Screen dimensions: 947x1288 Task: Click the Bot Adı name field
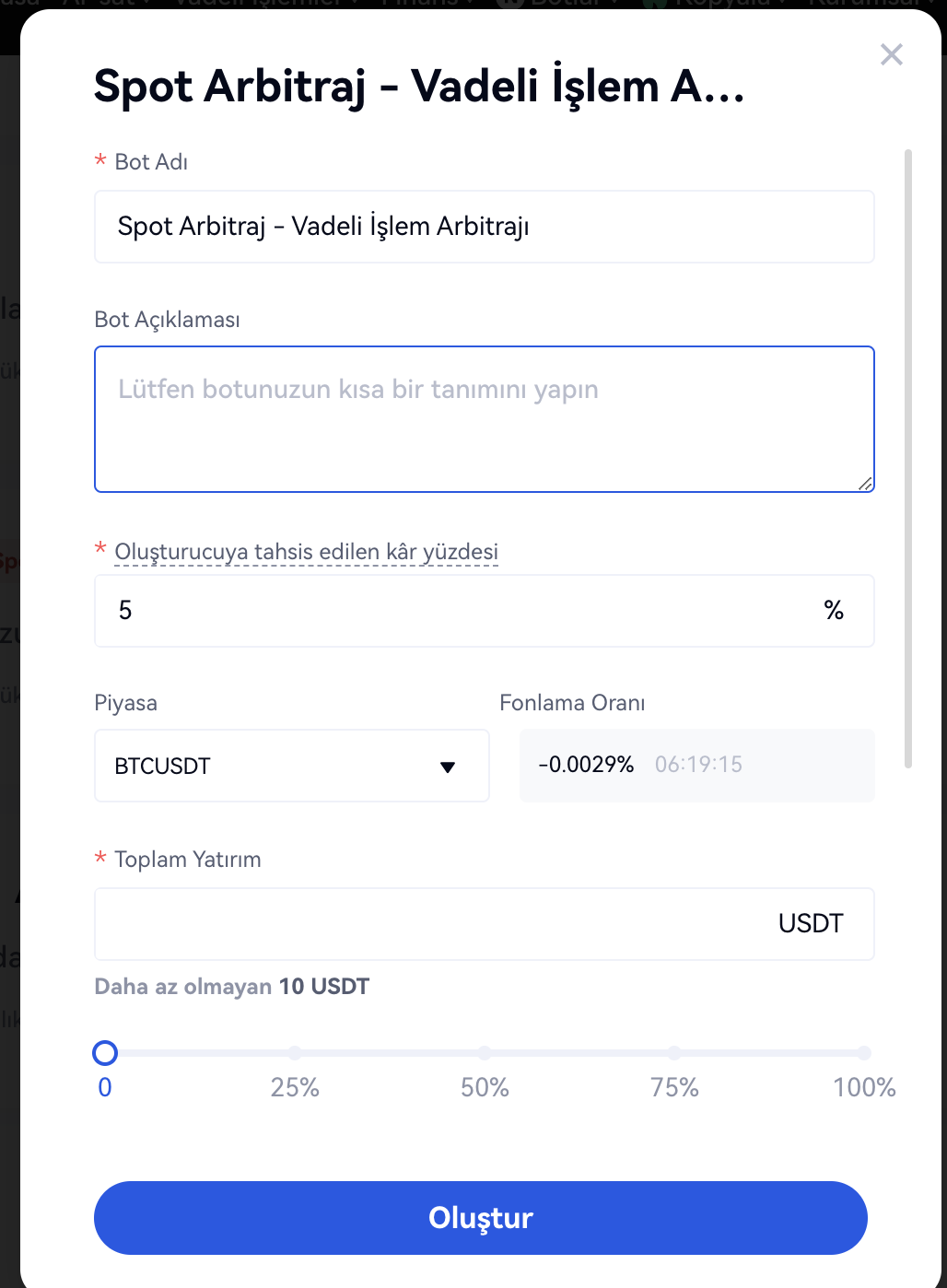484,227
